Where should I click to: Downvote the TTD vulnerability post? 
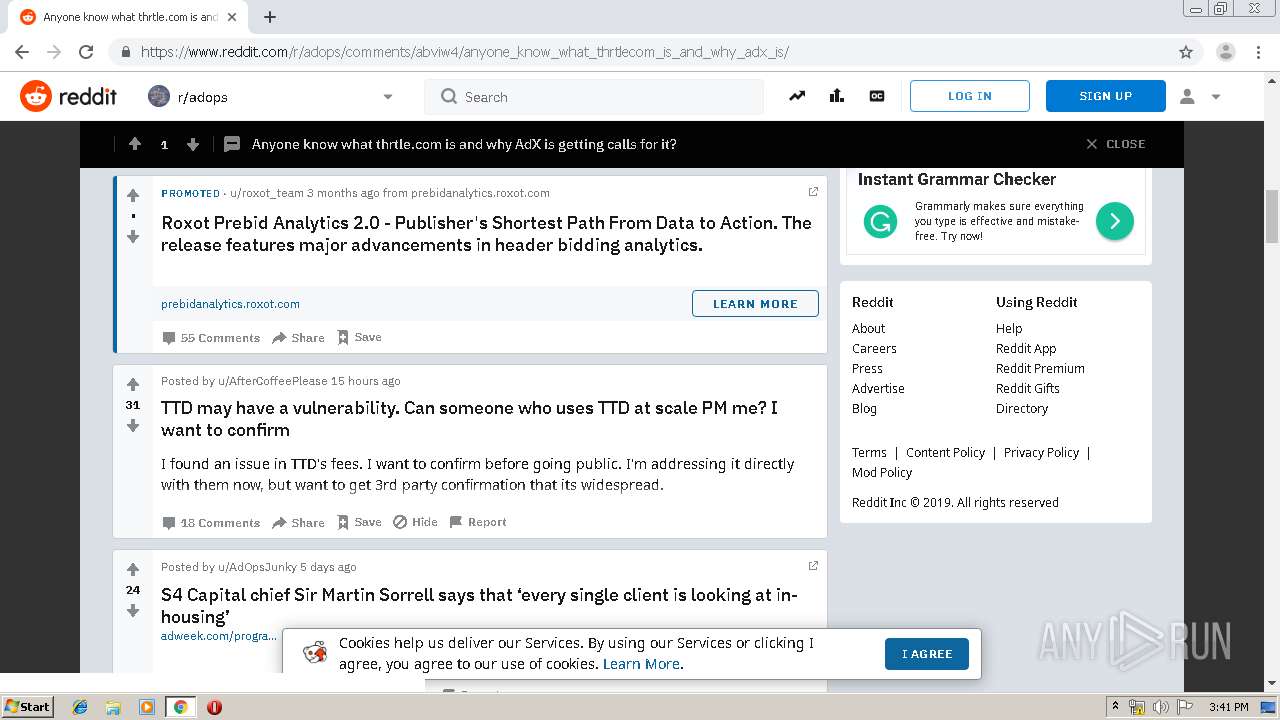pyautogui.click(x=133, y=426)
